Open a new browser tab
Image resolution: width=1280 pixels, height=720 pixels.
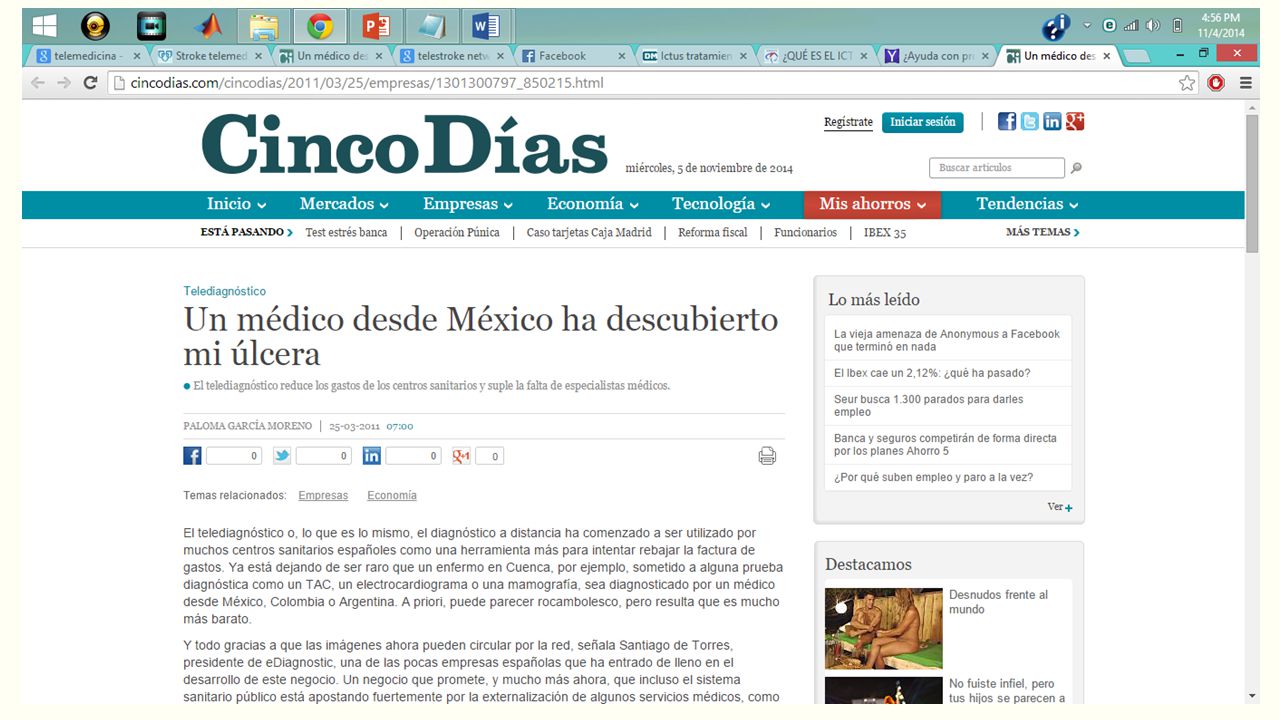pyautogui.click(x=1137, y=56)
